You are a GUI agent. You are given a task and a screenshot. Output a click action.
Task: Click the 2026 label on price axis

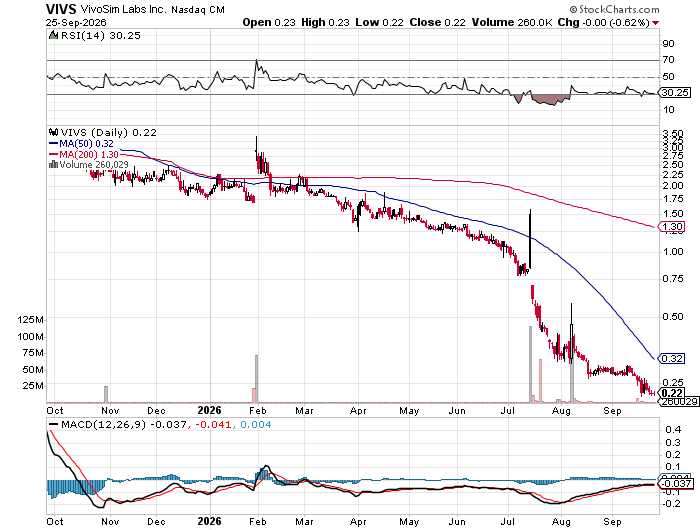[209, 411]
